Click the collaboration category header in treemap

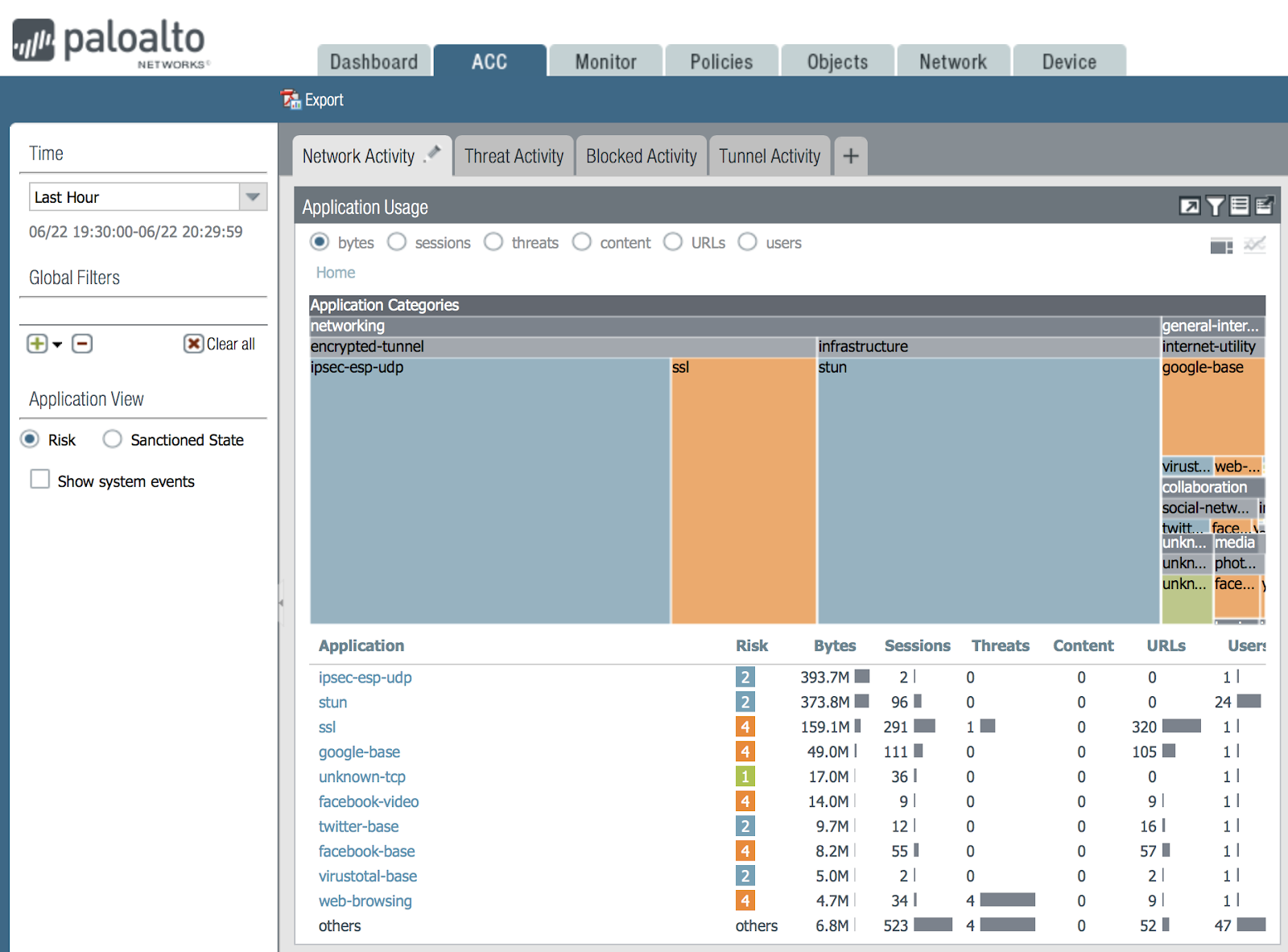coord(1212,487)
